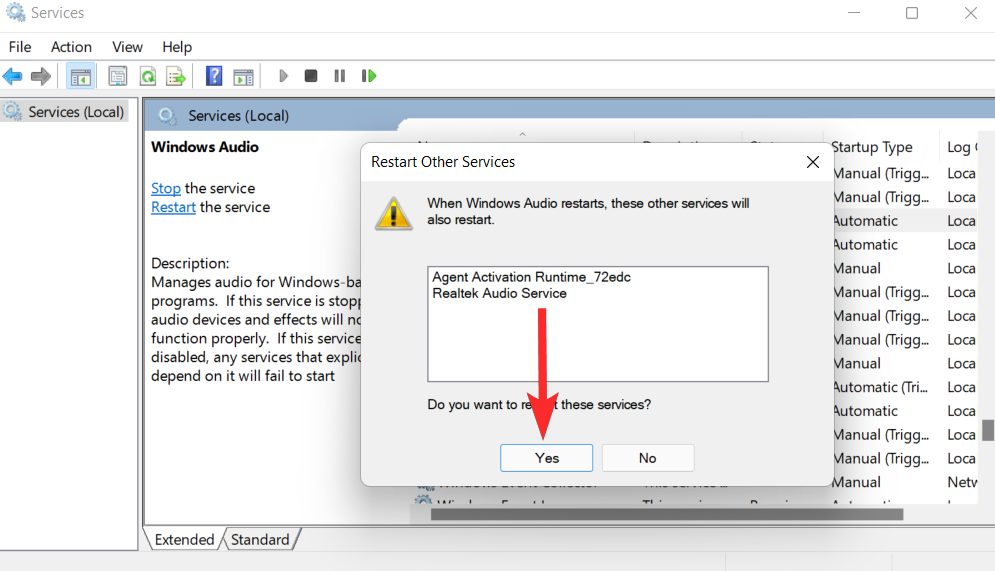The width and height of the screenshot is (995, 571).
Task: Maximize the Services window
Action: (912, 13)
